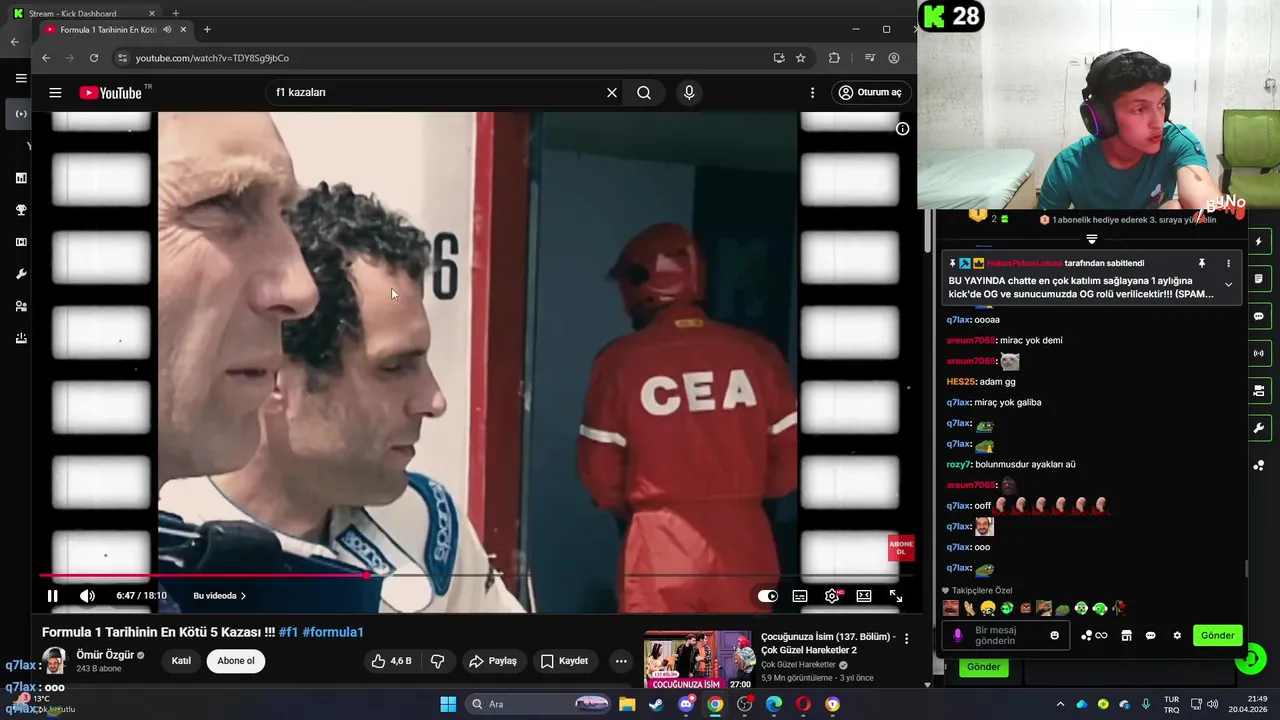
Task: Switch player to theater mode
Action: pos(864,596)
